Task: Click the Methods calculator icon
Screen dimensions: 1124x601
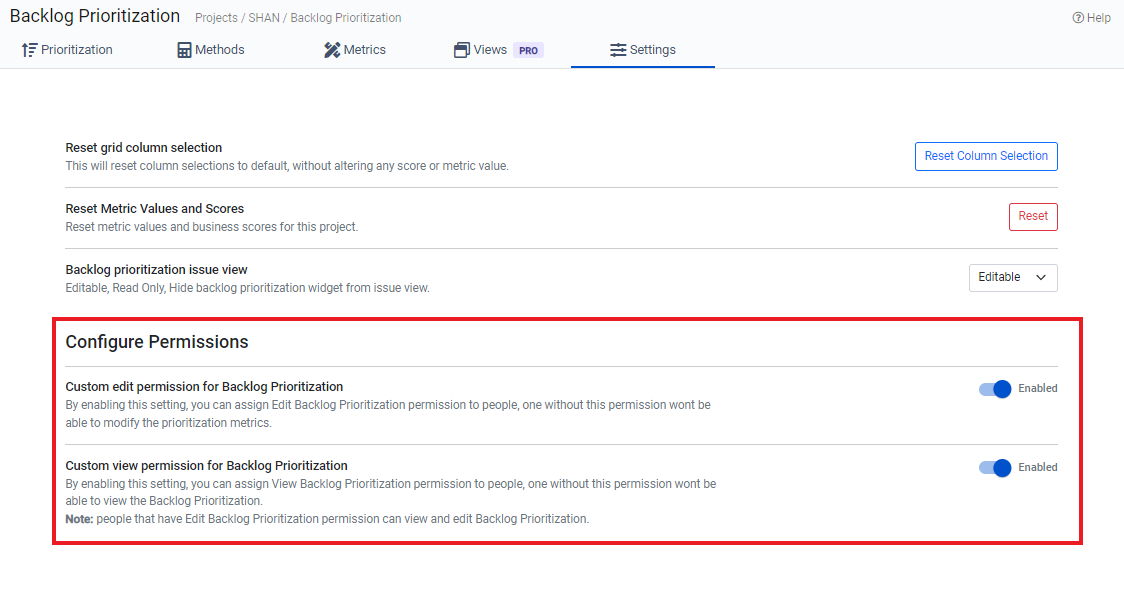Action: click(x=184, y=50)
